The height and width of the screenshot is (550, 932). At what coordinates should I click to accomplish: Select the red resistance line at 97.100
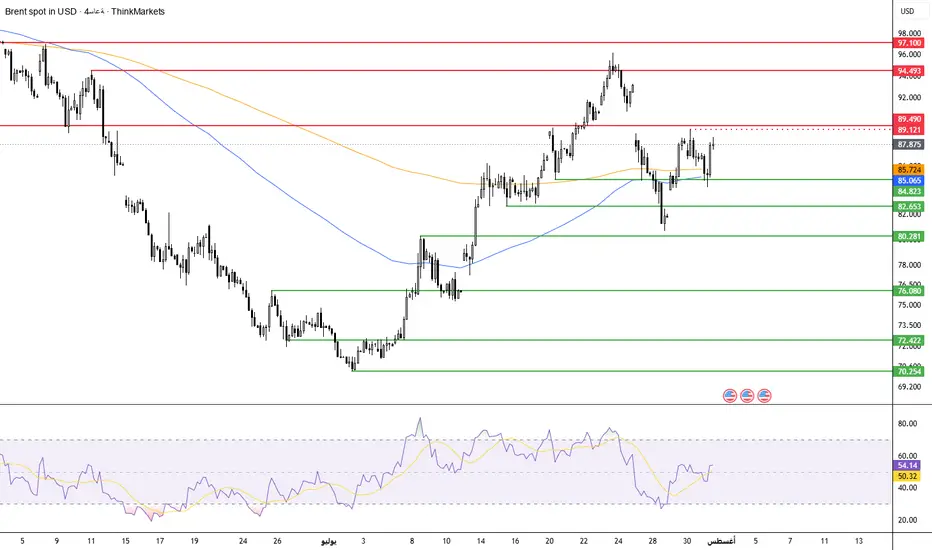(x=446, y=43)
